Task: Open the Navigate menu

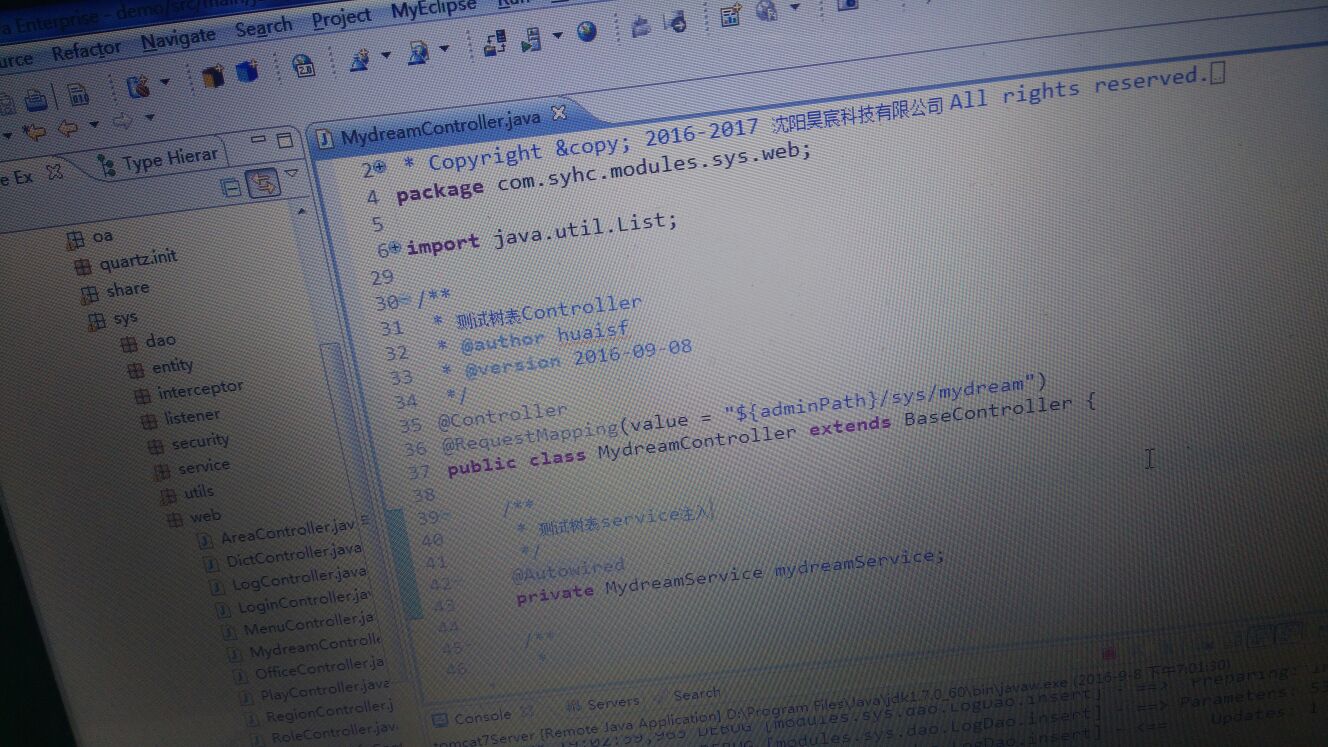Action: tap(178, 40)
